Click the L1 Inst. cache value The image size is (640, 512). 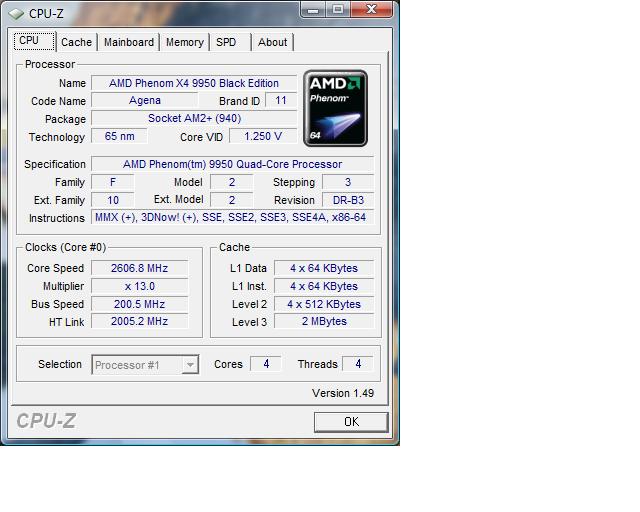(324, 286)
